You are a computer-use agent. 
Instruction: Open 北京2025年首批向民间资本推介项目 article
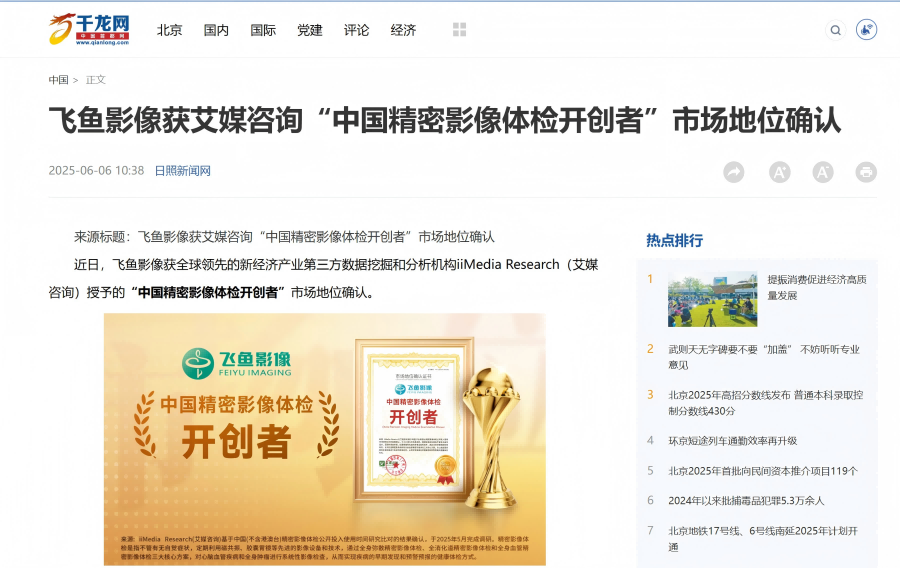[763, 471]
